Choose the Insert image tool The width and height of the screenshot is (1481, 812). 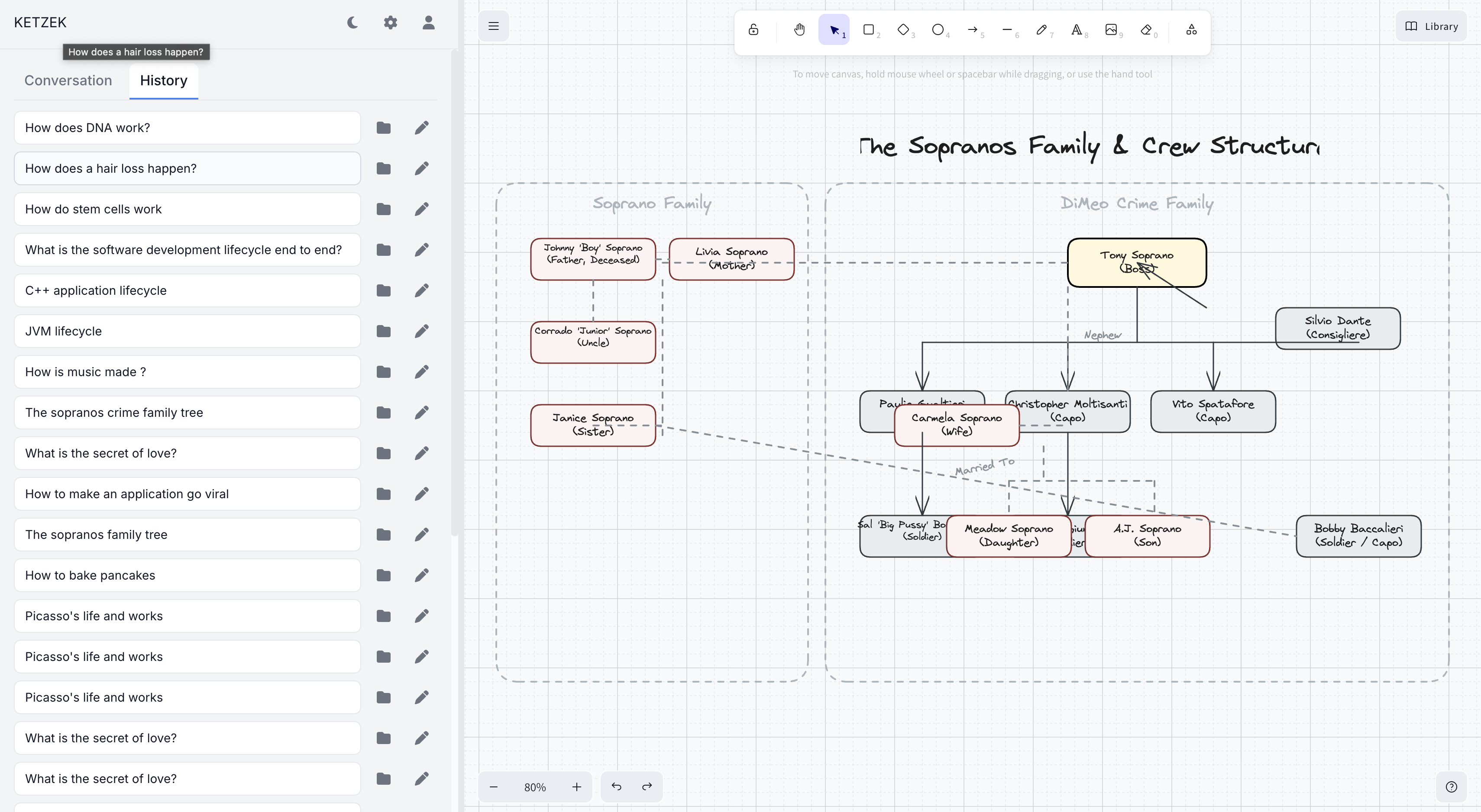[x=1111, y=30]
